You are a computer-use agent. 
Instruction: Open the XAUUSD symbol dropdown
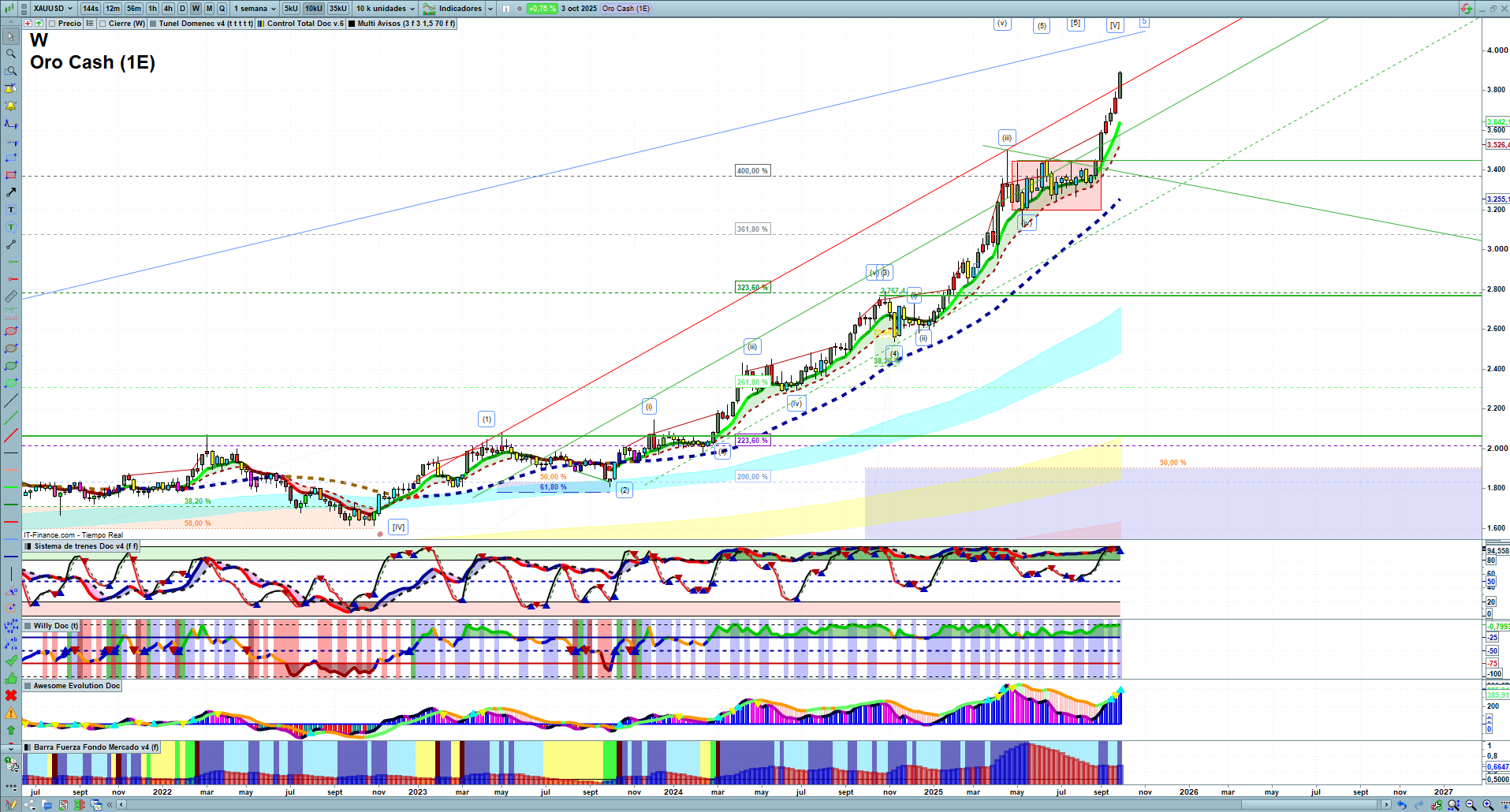[x=53, y=9]
